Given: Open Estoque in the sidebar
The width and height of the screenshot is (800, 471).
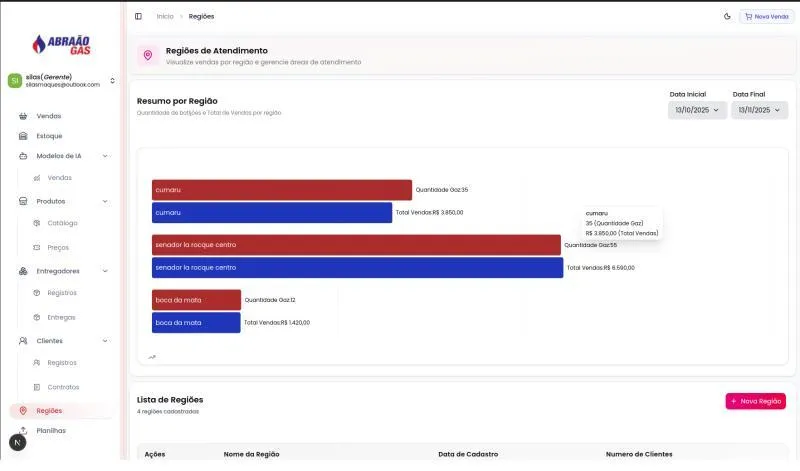Looking at the screenshot, I should 49,136.
